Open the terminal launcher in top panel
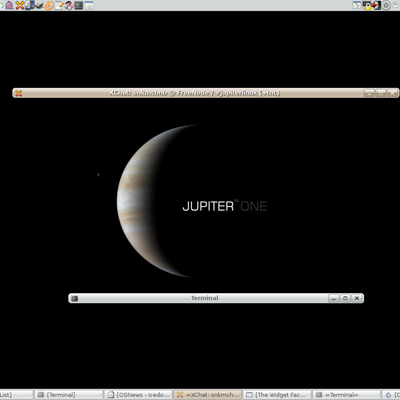This screenshot has height=400, width=400. [79, 5]
